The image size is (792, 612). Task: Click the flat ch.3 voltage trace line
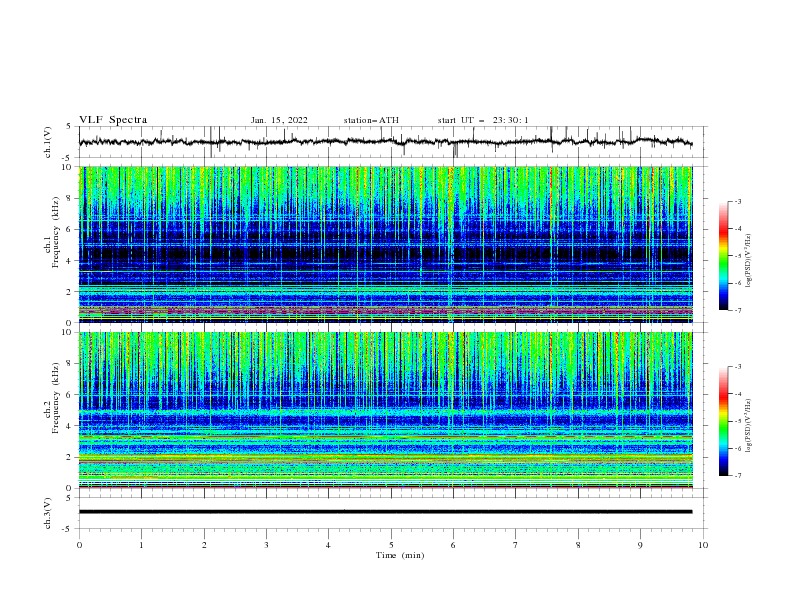point(385,512)
